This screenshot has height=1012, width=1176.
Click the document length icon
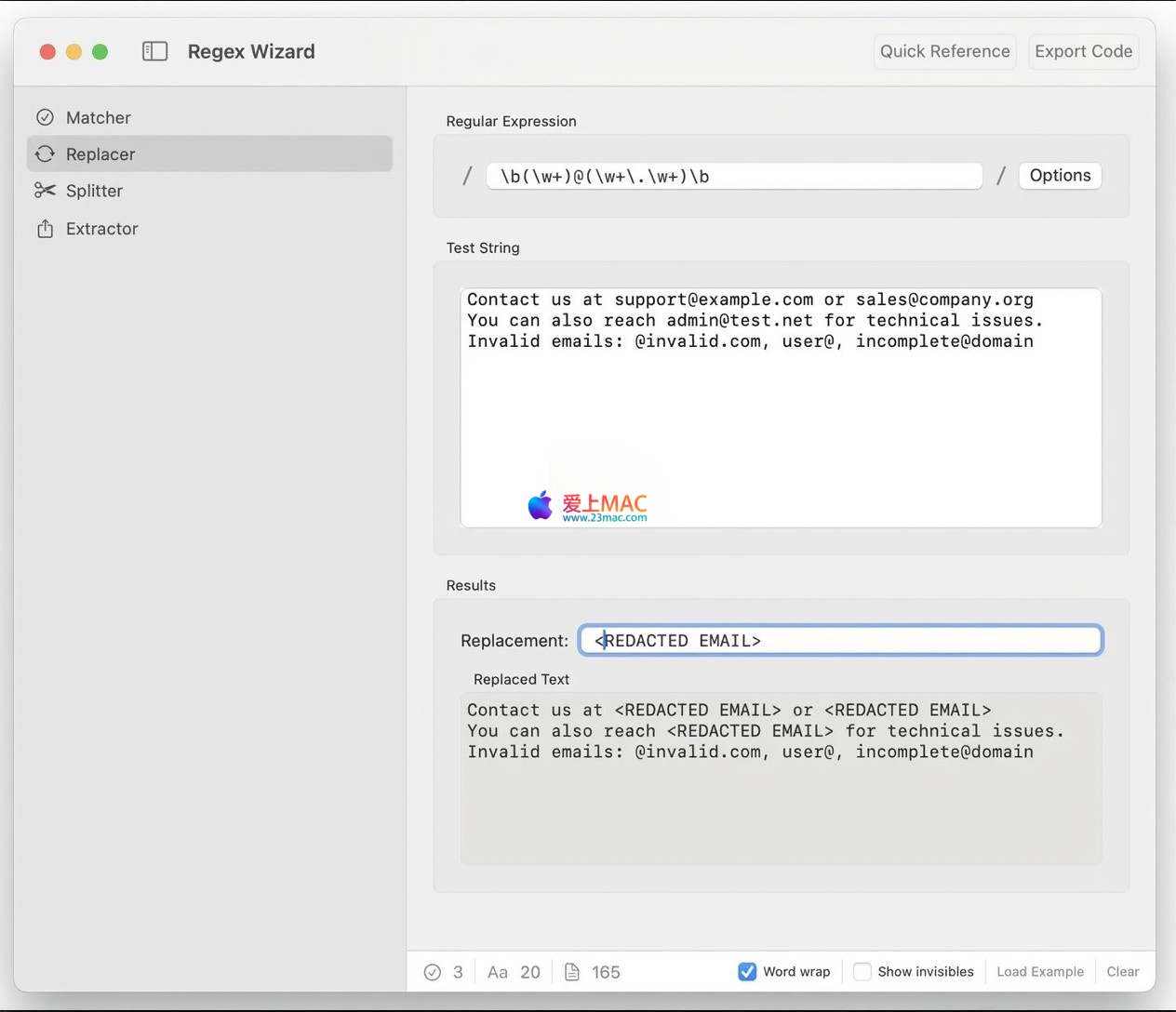(x=572, y=972)
